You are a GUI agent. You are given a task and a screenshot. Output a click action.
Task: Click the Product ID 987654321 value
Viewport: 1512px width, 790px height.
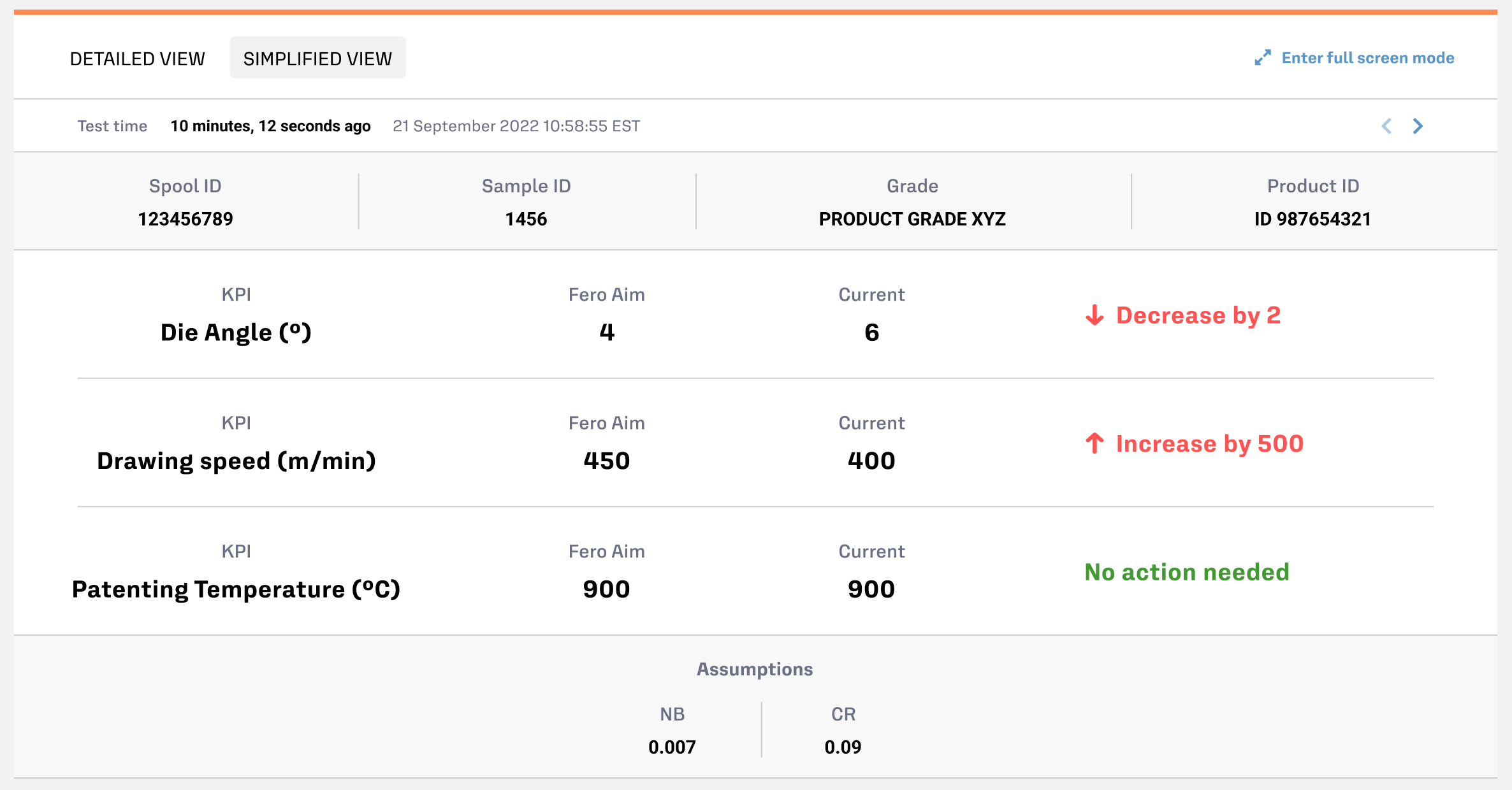coord(1312,219)
